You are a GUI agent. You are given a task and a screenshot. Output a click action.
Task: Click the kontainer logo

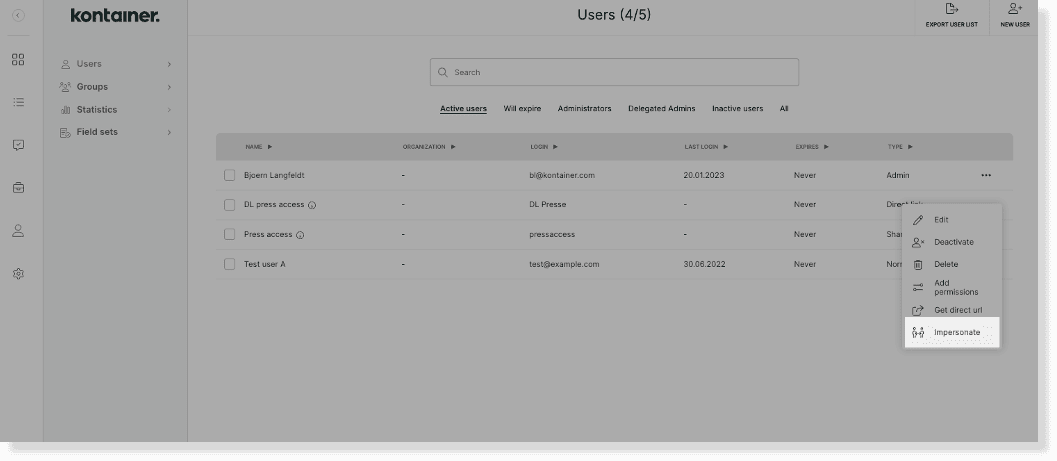tap(115, 16)
